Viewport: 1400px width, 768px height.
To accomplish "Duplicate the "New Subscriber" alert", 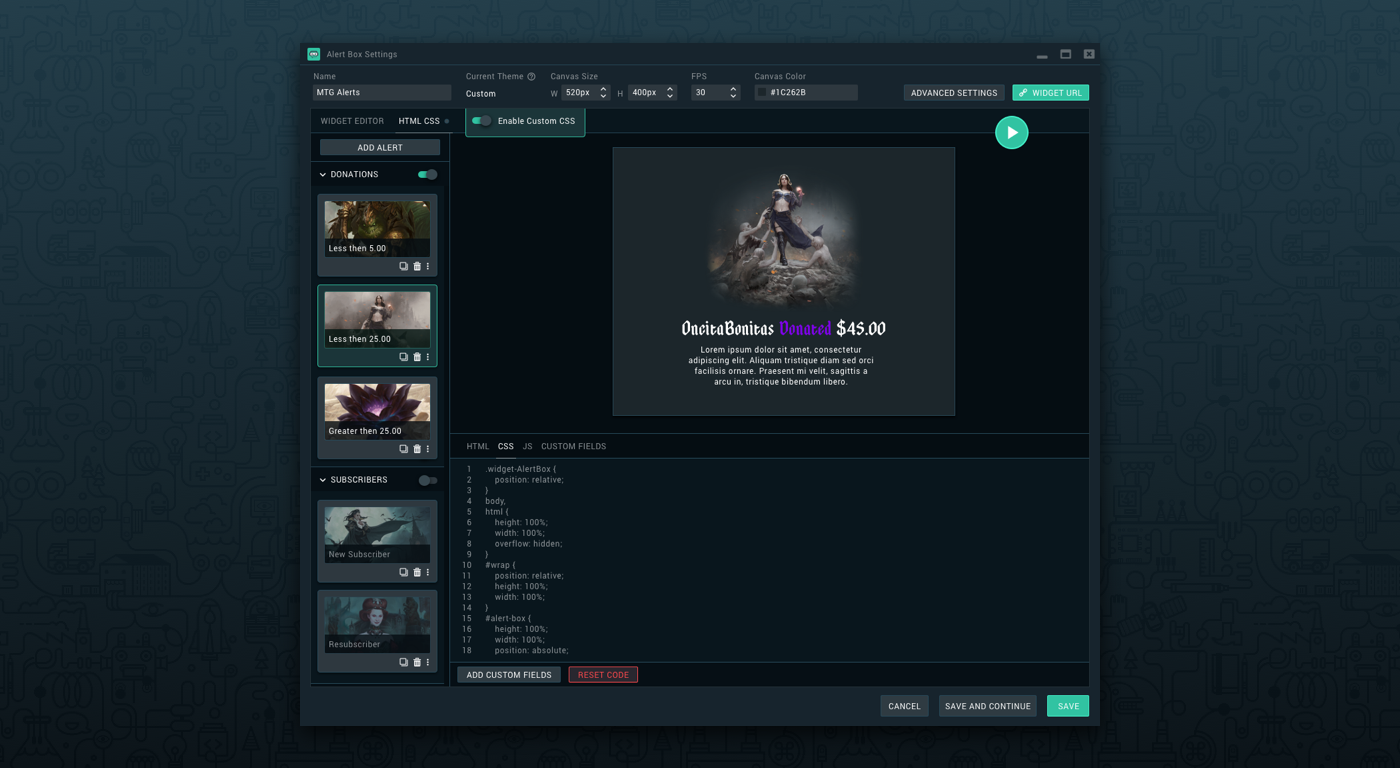I will 403,571.
